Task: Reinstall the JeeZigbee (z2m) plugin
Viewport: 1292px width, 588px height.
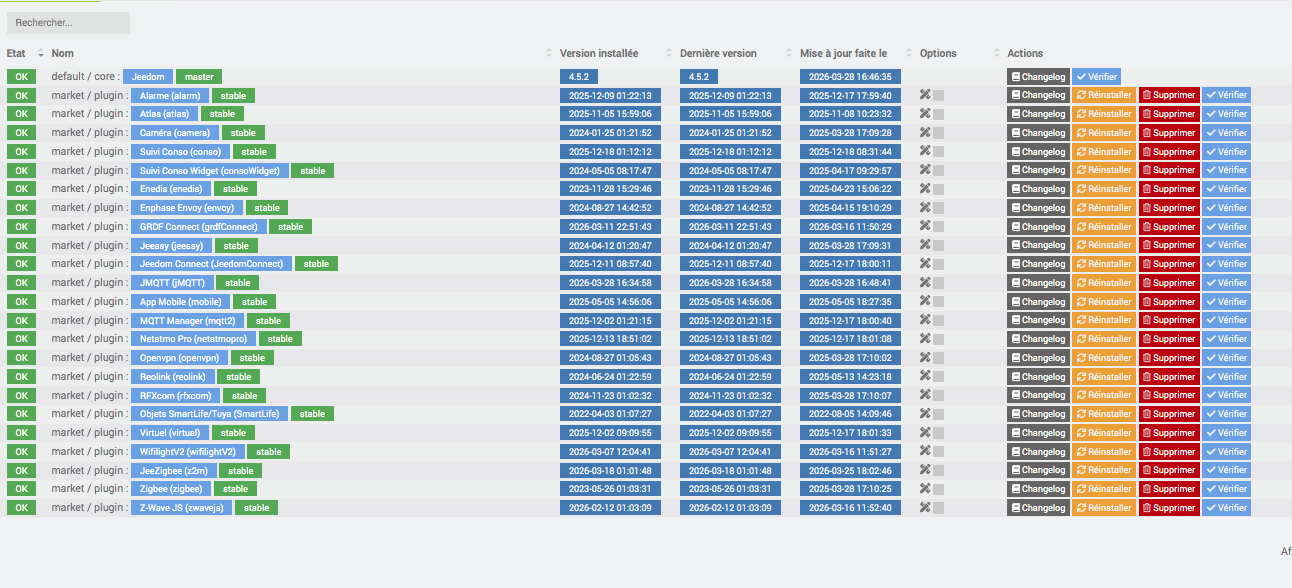Action: (x=1104, y=470)
